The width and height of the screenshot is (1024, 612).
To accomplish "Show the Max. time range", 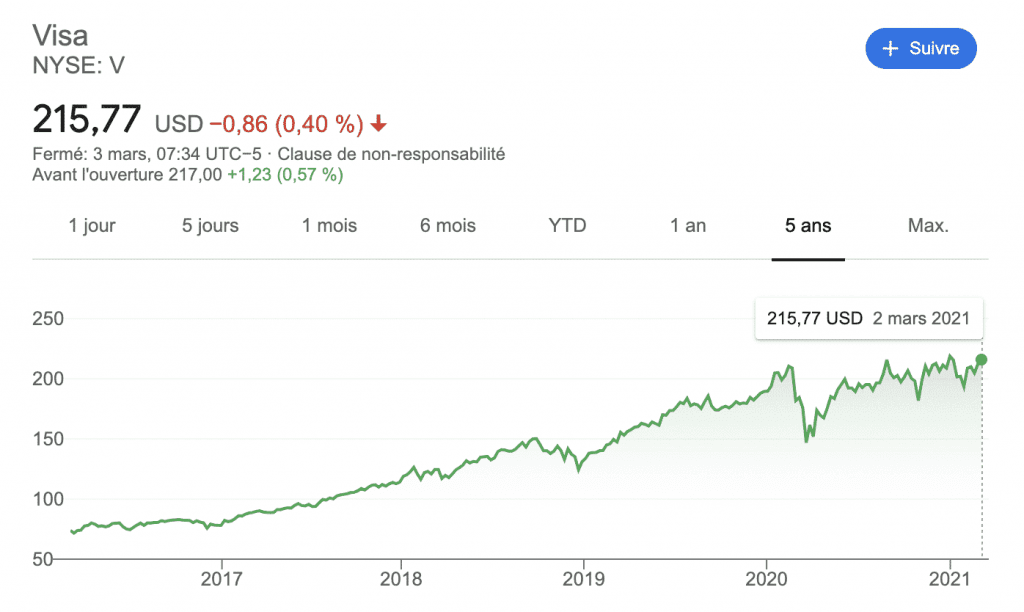I will 928,225.
